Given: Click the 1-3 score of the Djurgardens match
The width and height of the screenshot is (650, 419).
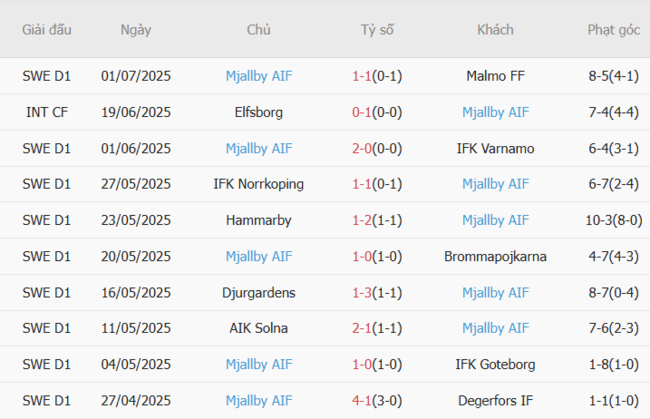Looking at the screenshot, I should (362, 292).
